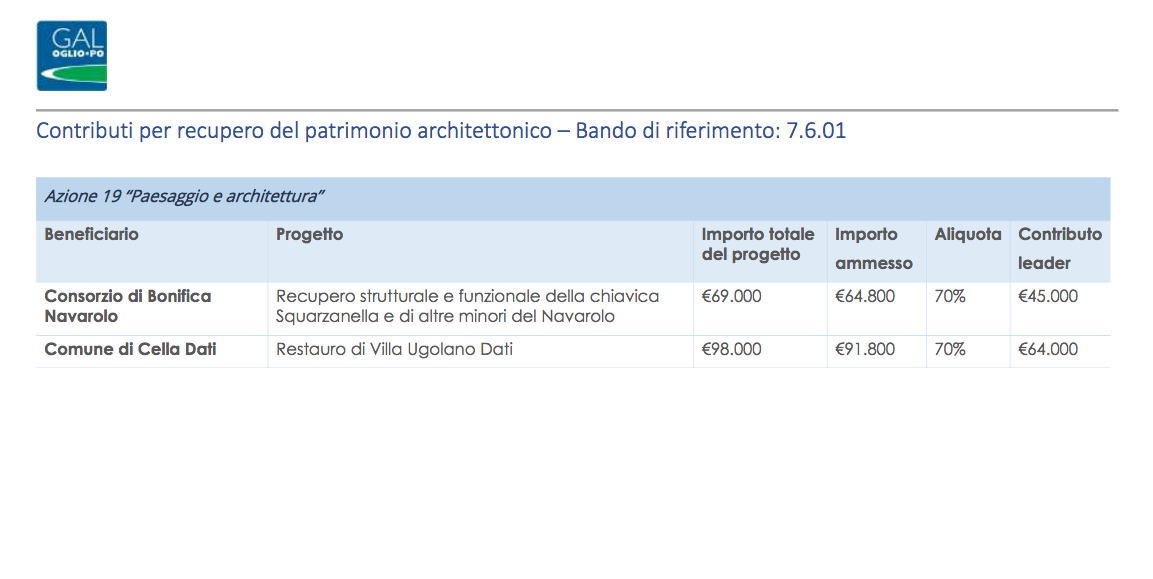This screenshot has width=1153, height=579.
Task: Click the €69.000 total amount cell
Action: pos(731,297)
